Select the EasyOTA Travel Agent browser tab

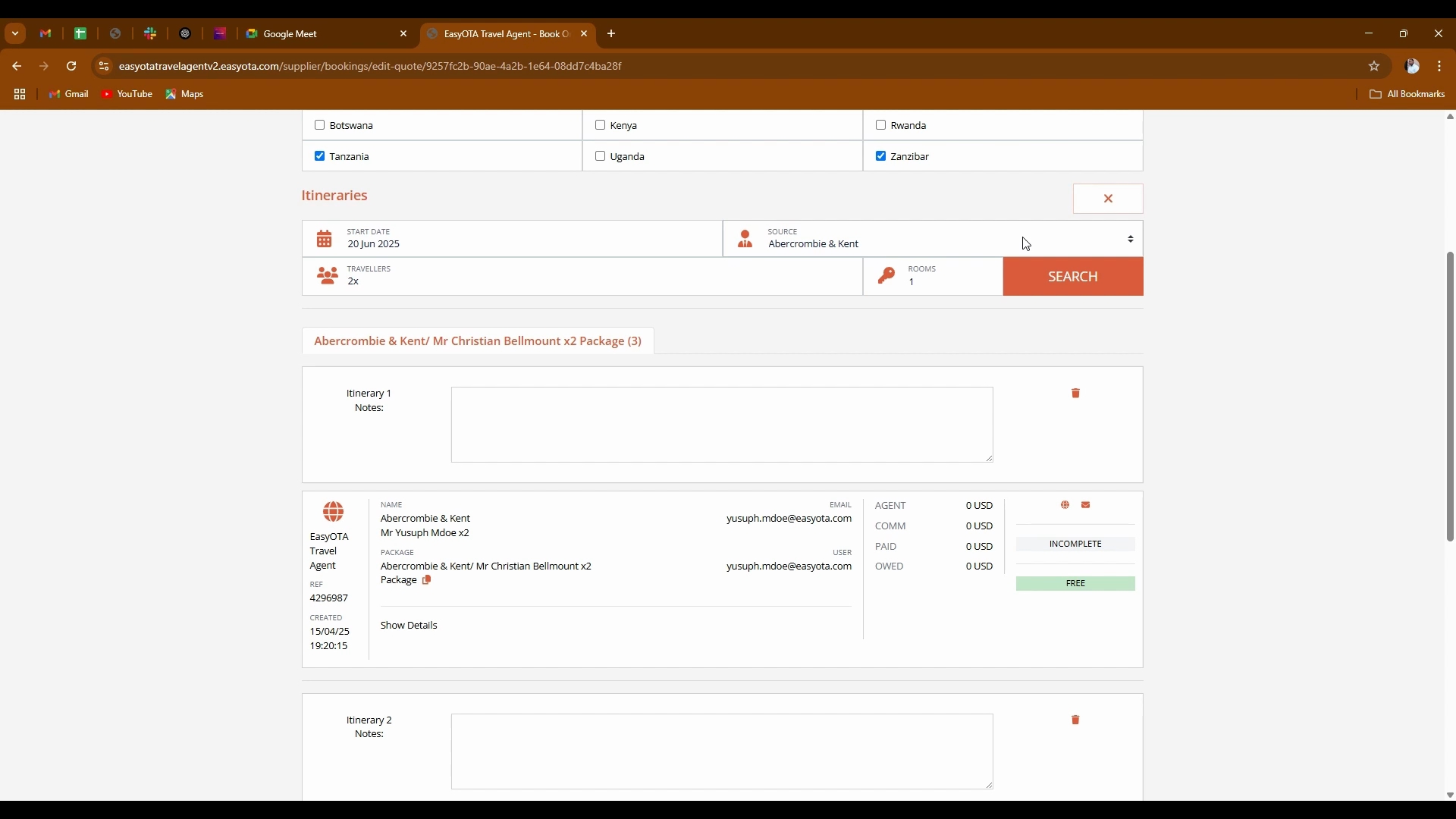[507, 33]
